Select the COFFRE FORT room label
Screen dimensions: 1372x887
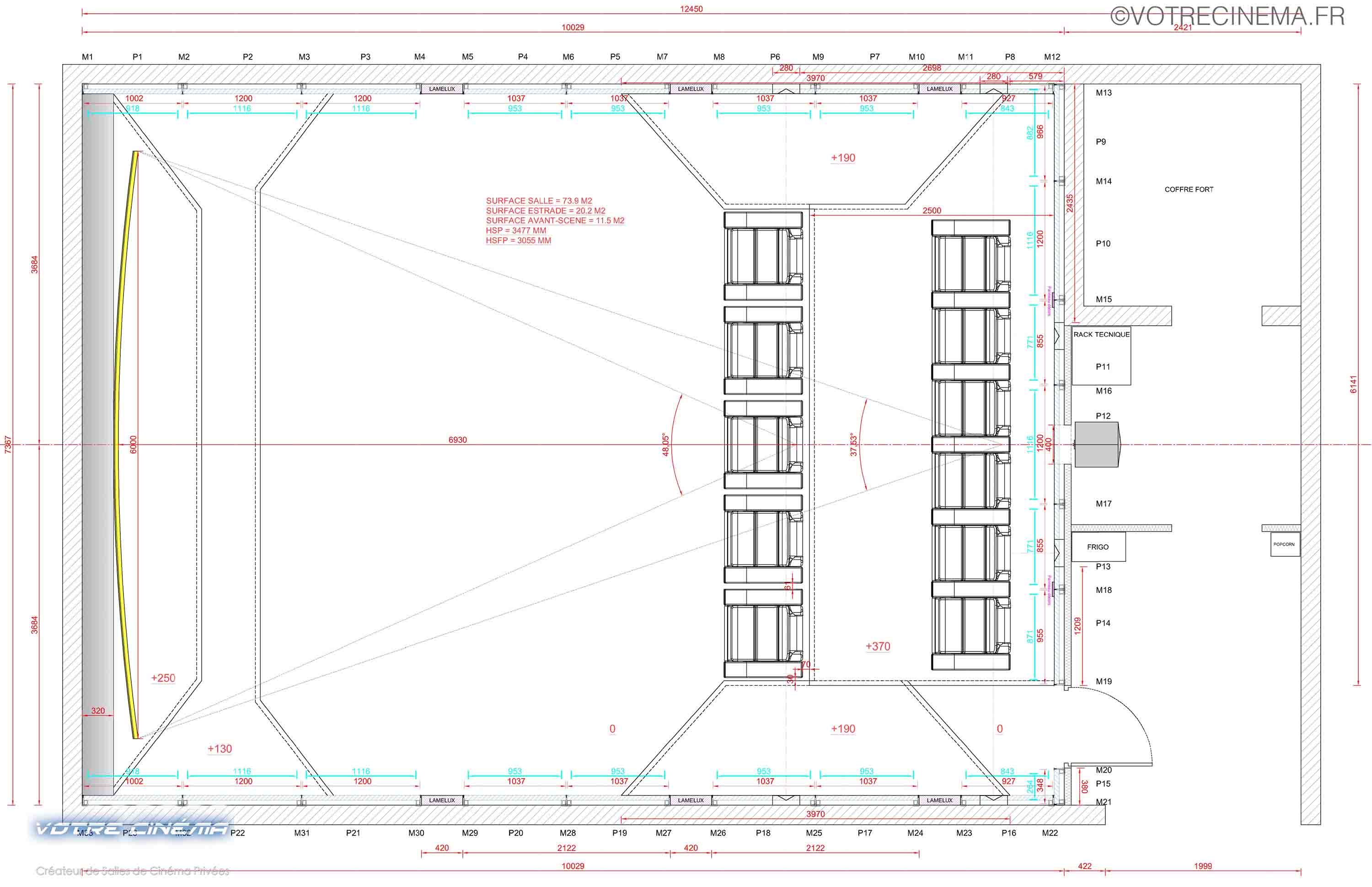click(x=1189, y=188)
